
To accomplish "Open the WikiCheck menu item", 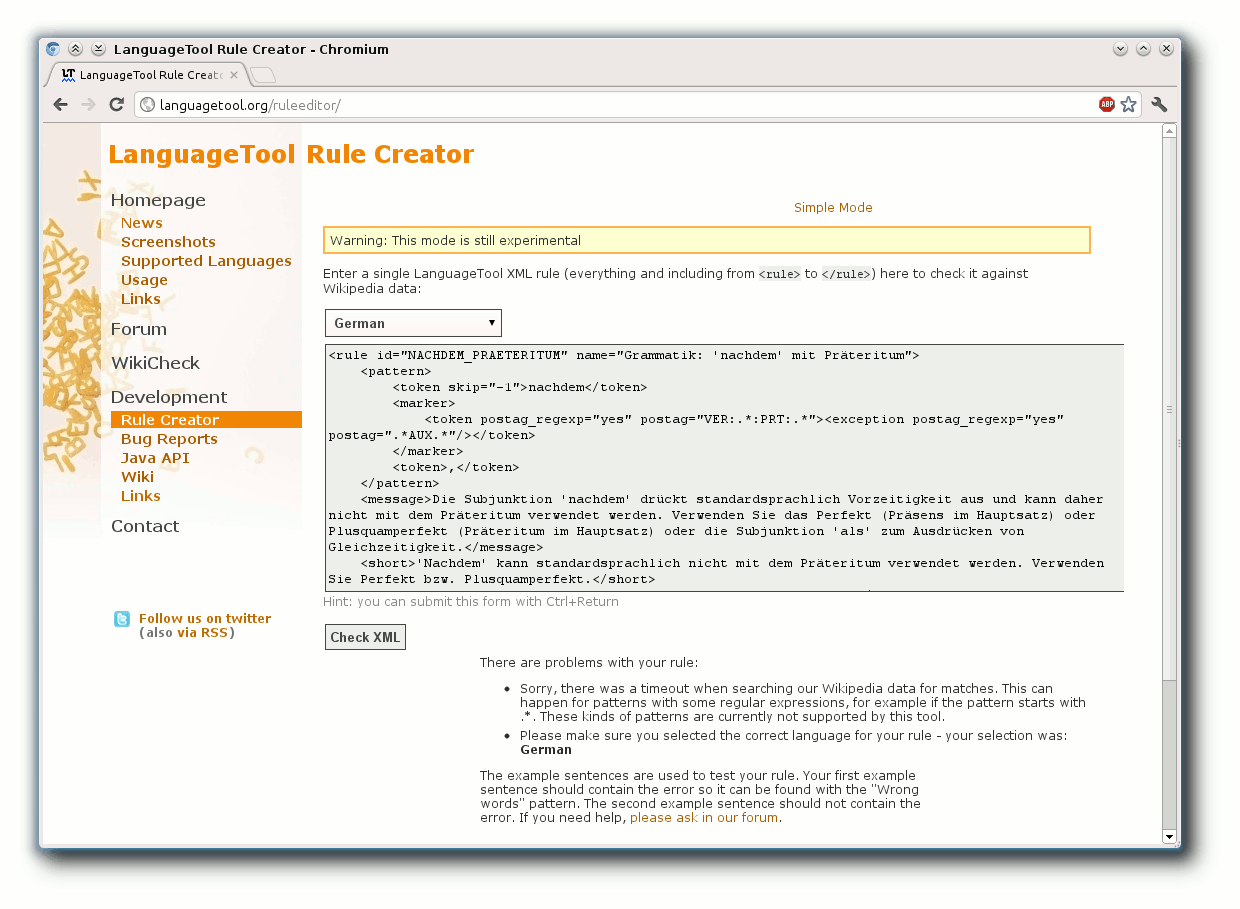I will point(155,363).
